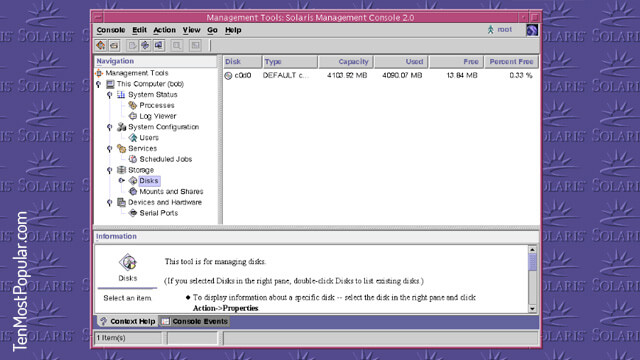640x360 pixels.
Task: Click large Disks icon in Information pane
Action: [128, 262]
